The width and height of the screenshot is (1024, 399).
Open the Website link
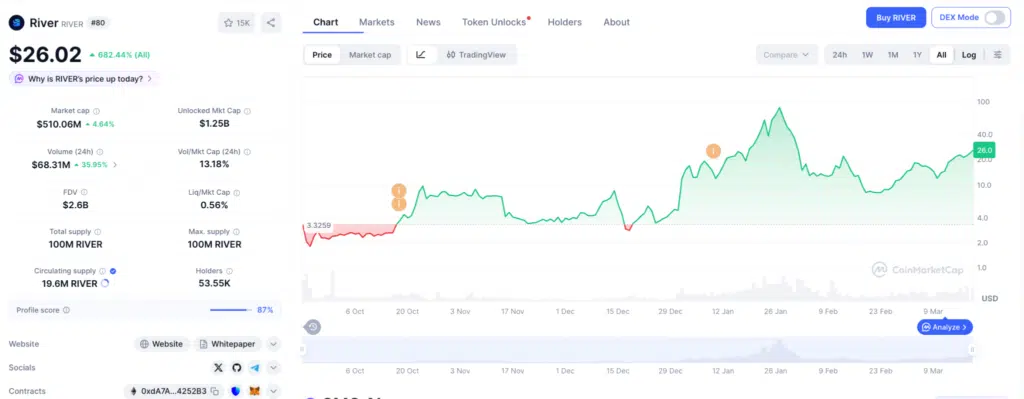coord(162,344)
